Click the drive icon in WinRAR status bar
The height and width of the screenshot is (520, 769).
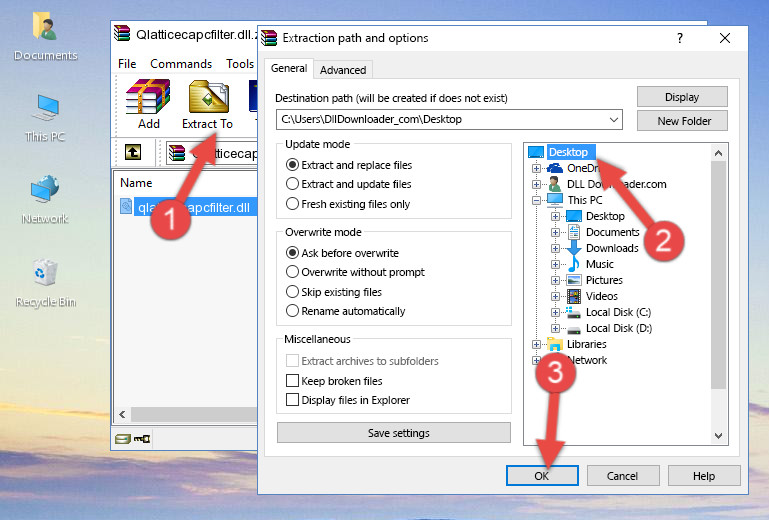click(x=123, y=439)
